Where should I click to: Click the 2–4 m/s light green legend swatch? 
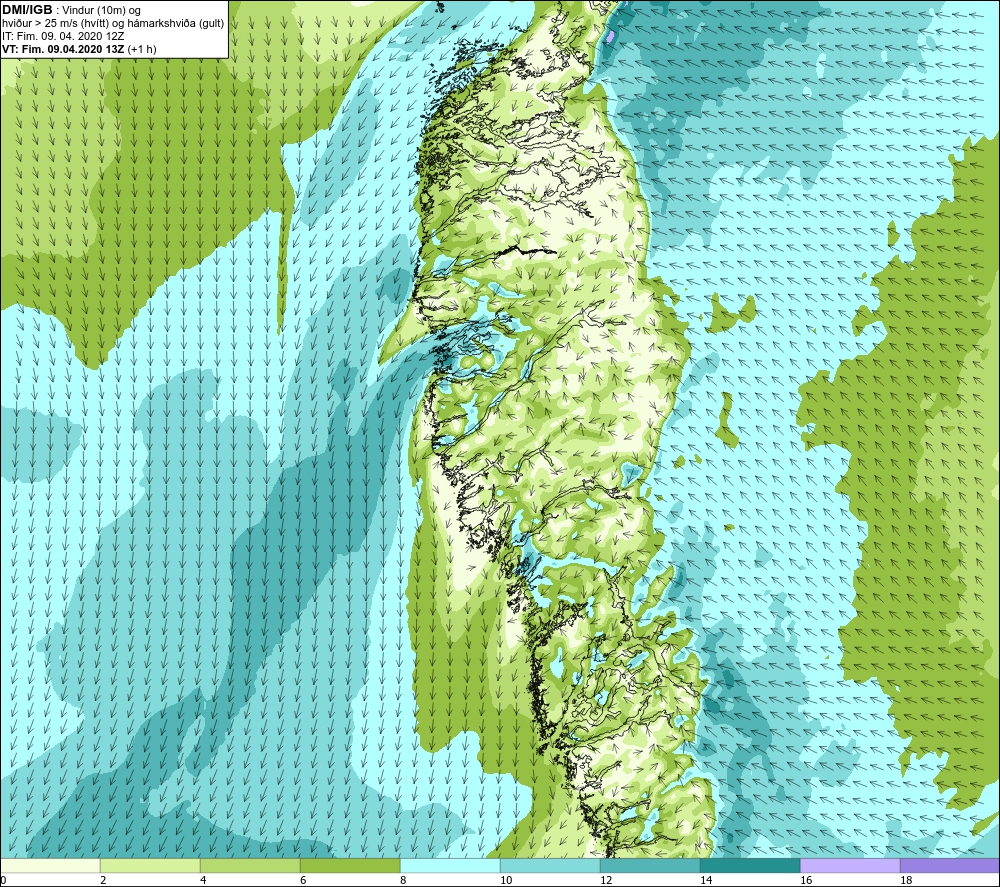[151, 865]
